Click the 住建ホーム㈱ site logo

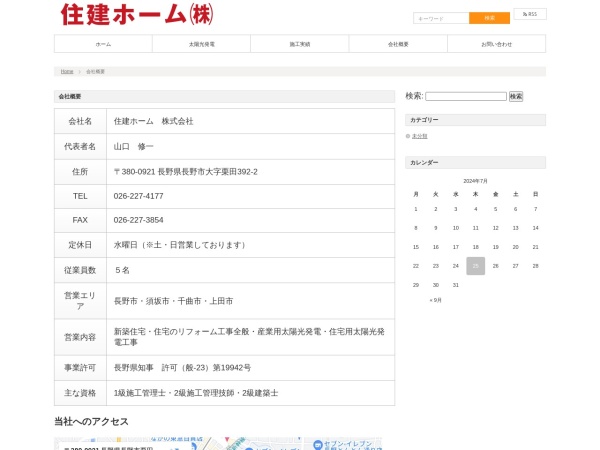click(137, 15)
